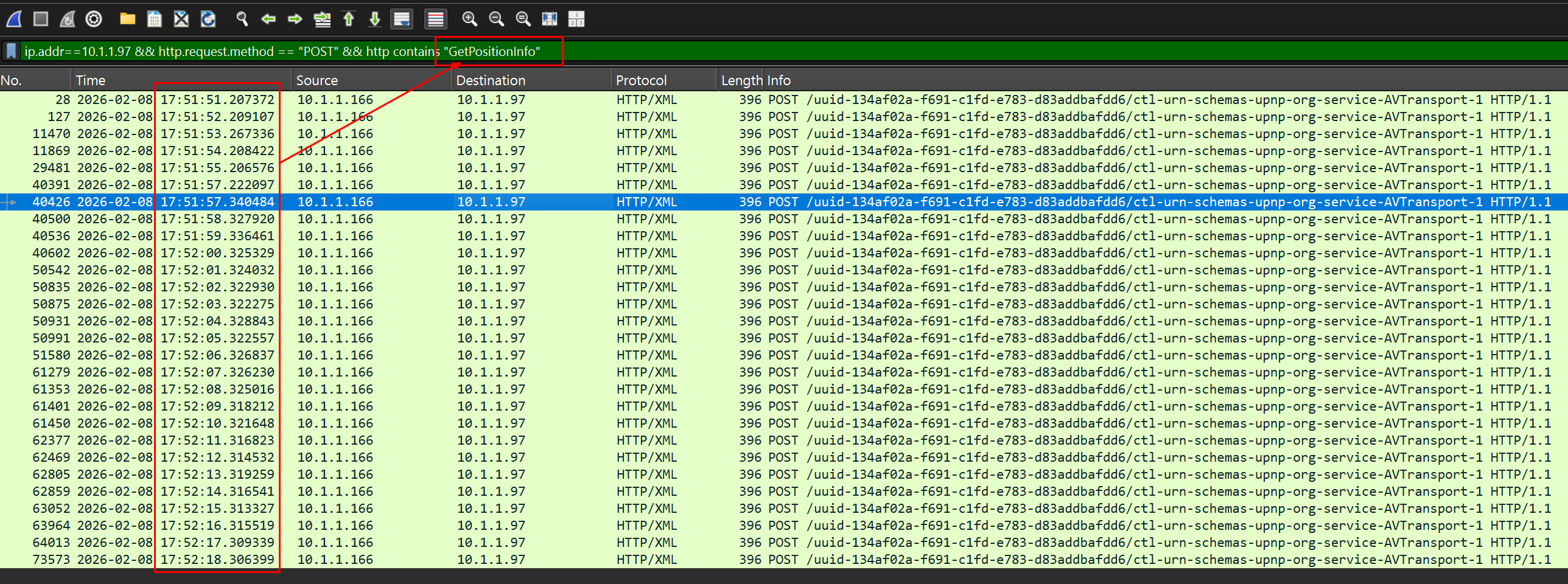The width and height of the screenshot is (1568, 584).
Task: Sort packets by Time column header
Action: 91,80
